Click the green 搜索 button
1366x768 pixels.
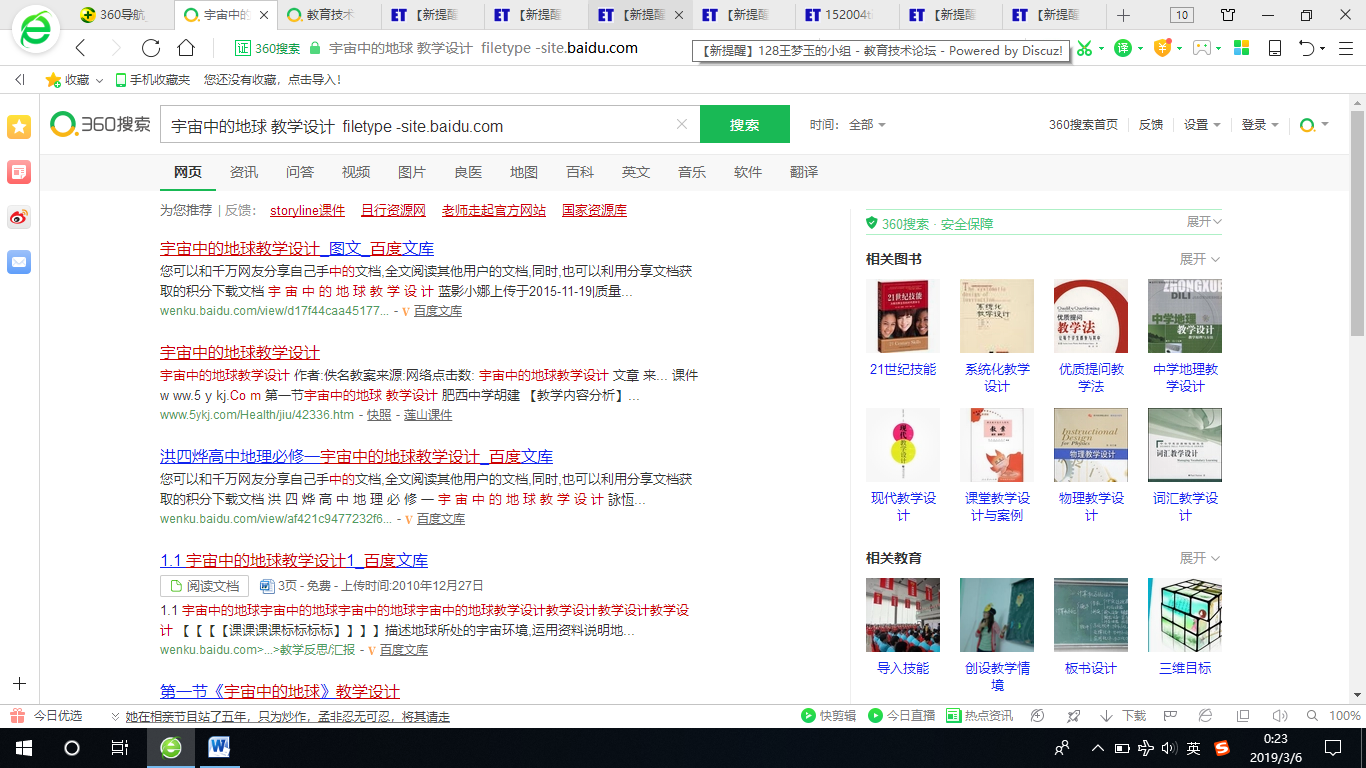(x=745, y=125)
